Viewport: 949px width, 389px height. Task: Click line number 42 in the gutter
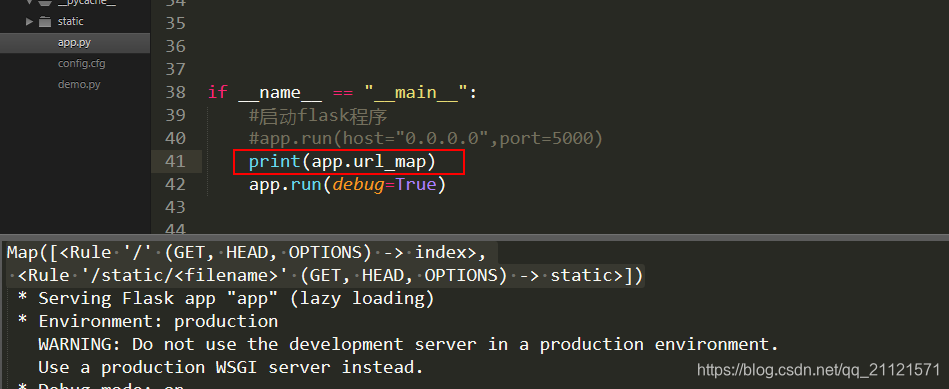(175, 185)
